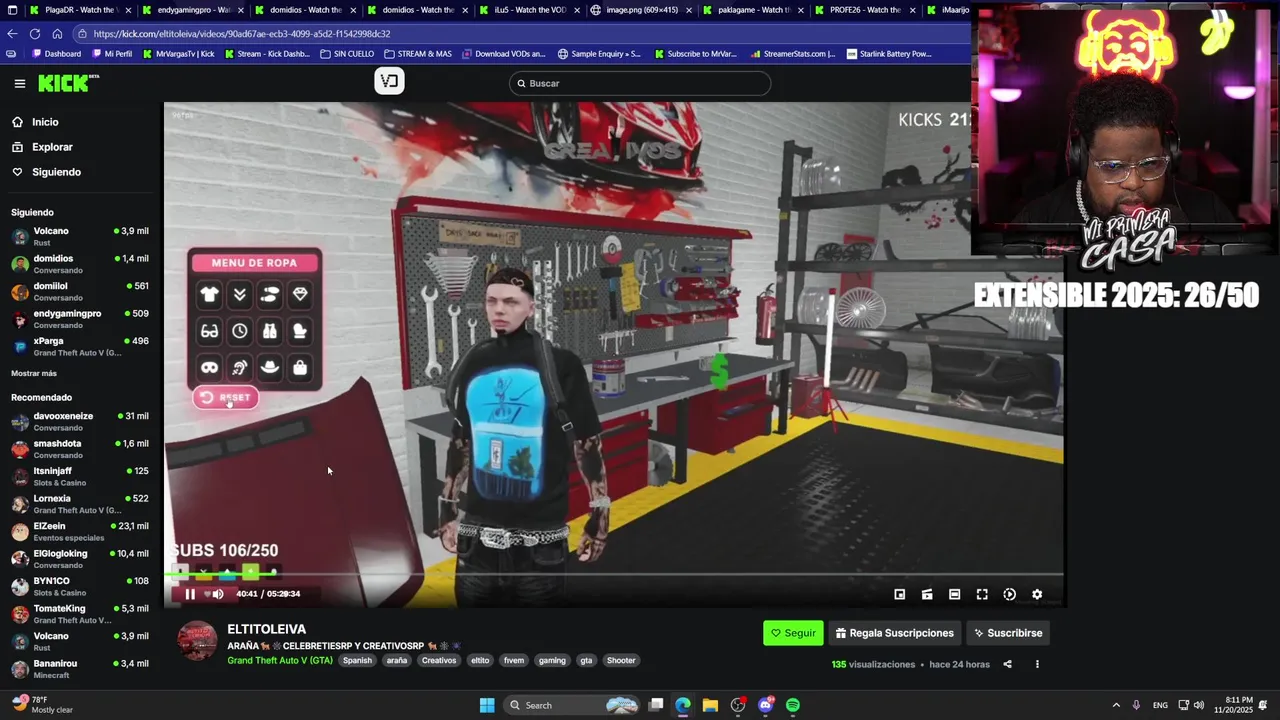This screenshot has width=1280, height=720.
Task: Open Lornexia recommended channel
Action: coord(80,504)
